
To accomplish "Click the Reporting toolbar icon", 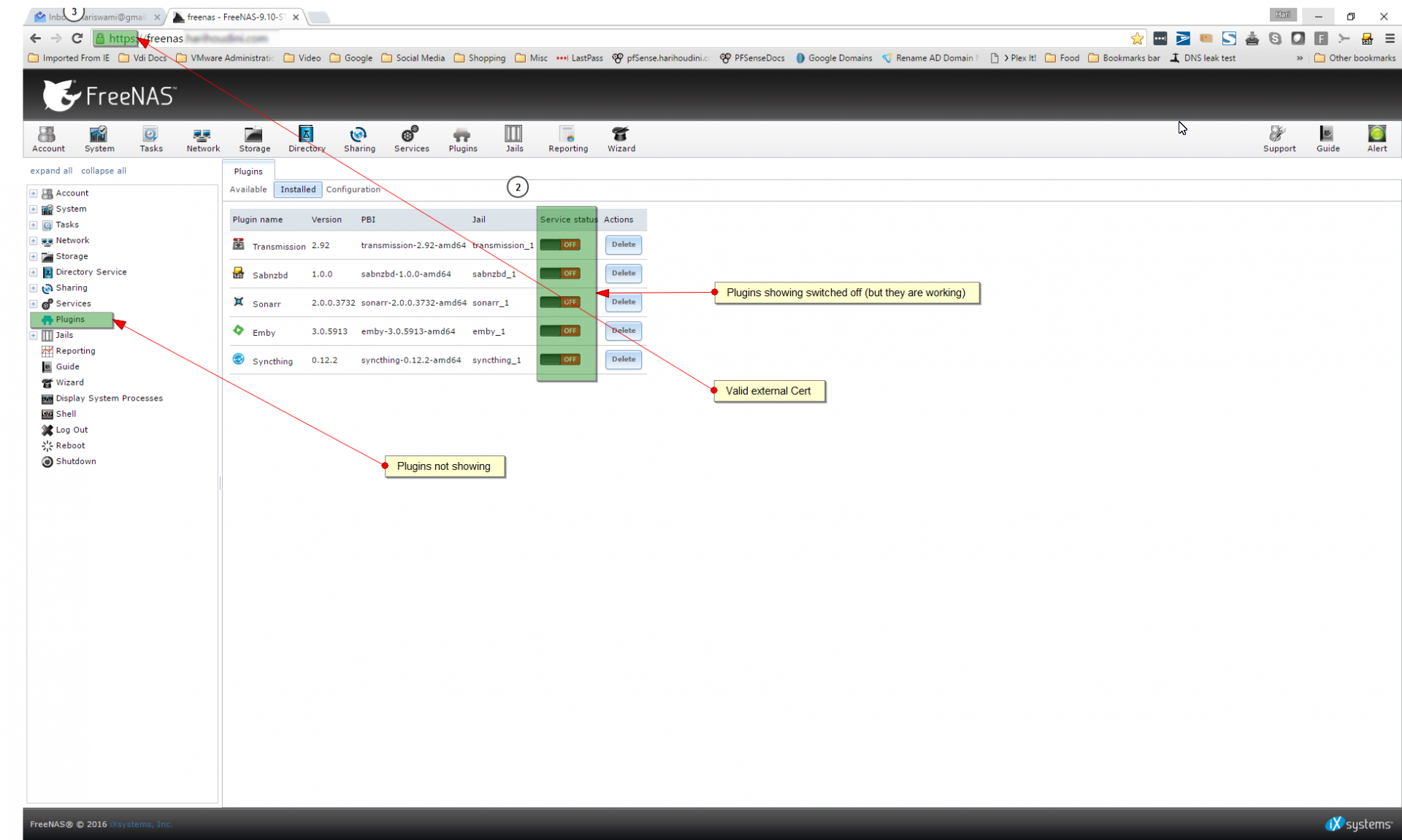I will tap(567, 138).
